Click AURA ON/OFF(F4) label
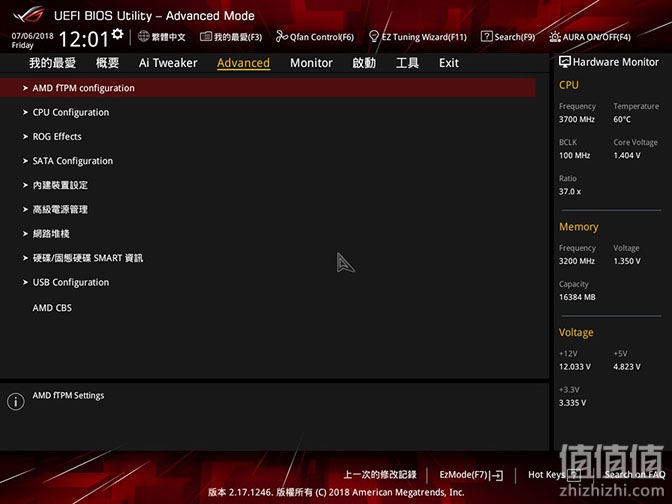This screenshot has width=672, height=504. pyautogui.click(x=597, y=37)
